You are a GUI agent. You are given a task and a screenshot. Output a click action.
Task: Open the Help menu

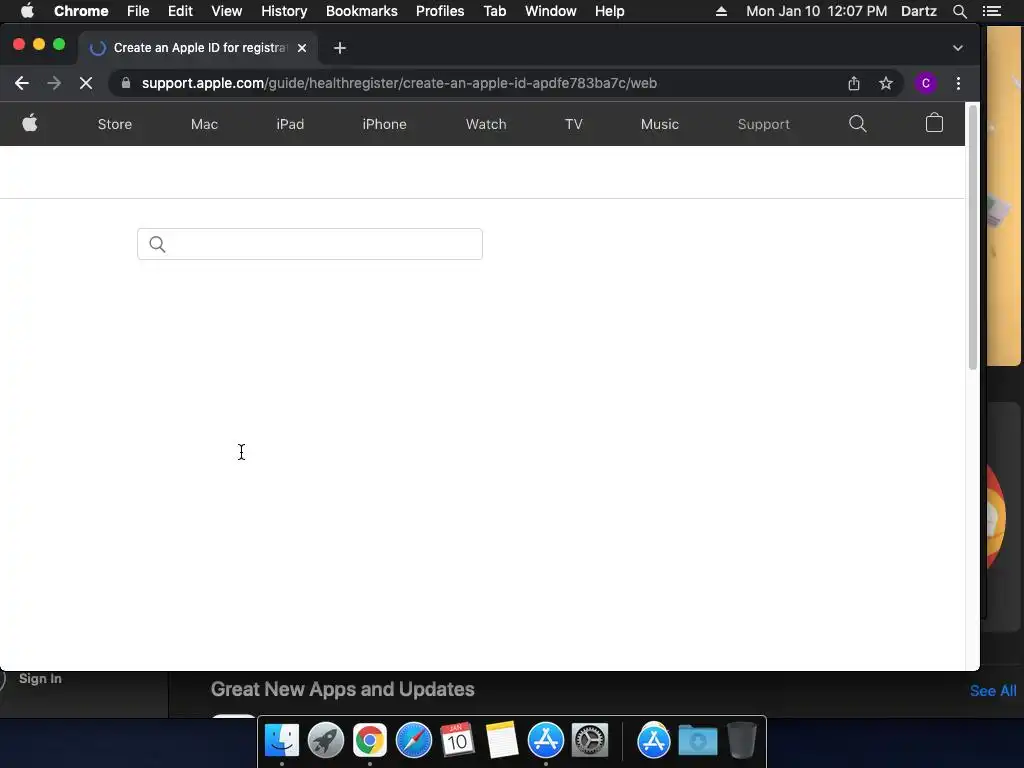[x=609, y=11]
